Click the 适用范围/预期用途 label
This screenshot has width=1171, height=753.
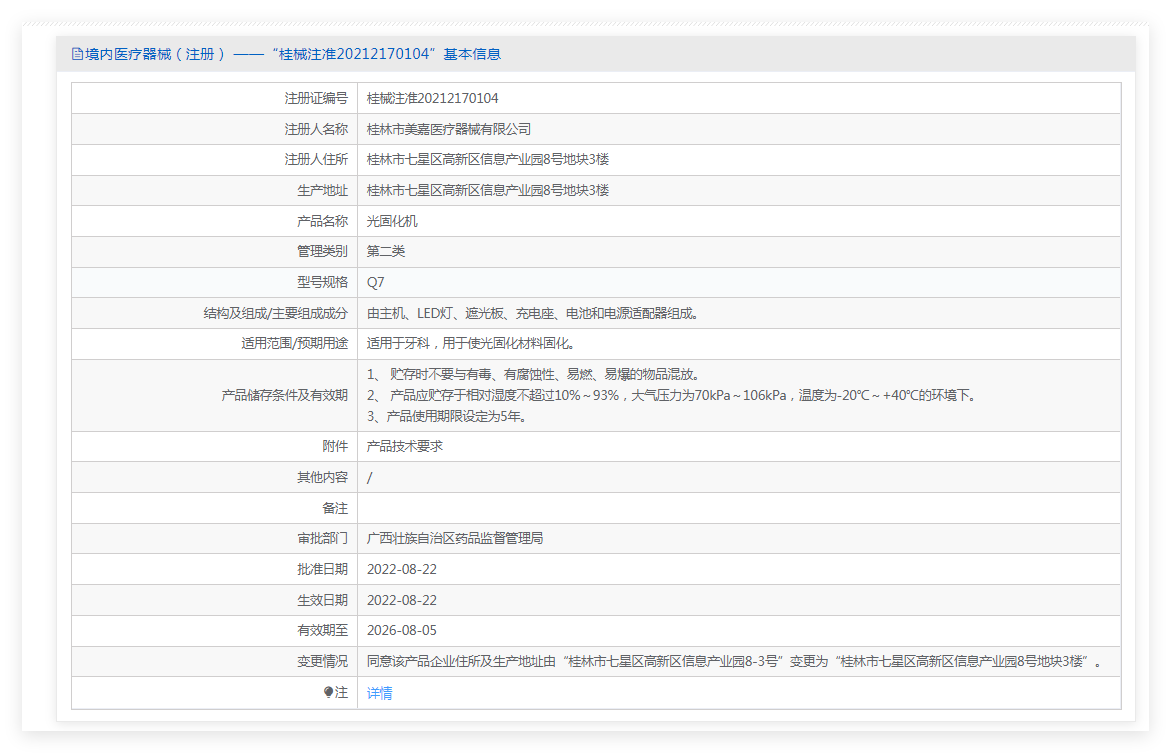click(294, 344)
